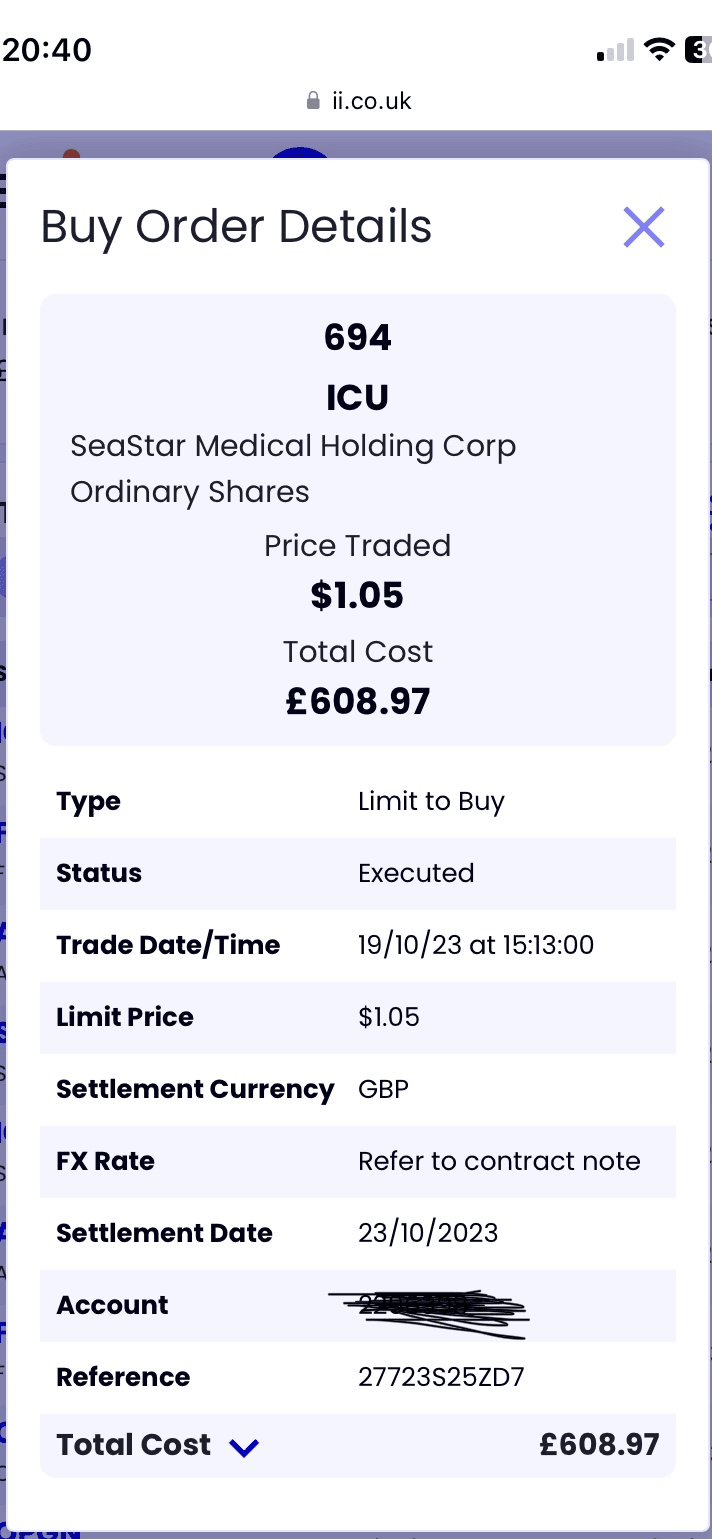
Task: Tap the battery indicator icon
Action: tap(698, 49)
